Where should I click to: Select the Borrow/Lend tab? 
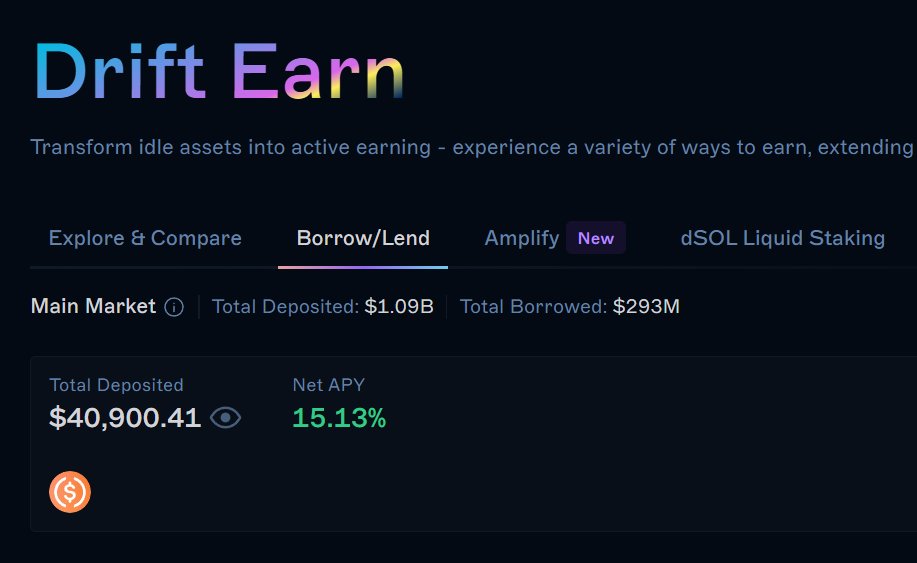[x=363, y=238]
